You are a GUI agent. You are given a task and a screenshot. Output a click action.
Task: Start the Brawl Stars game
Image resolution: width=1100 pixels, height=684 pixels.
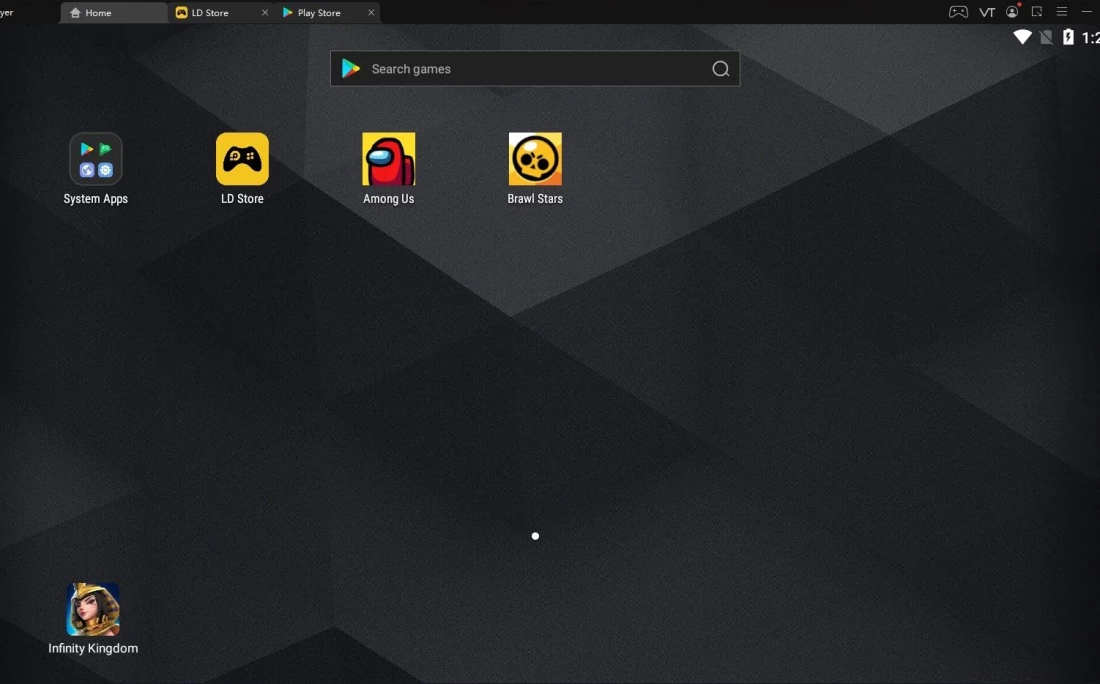tap(535, 160)
